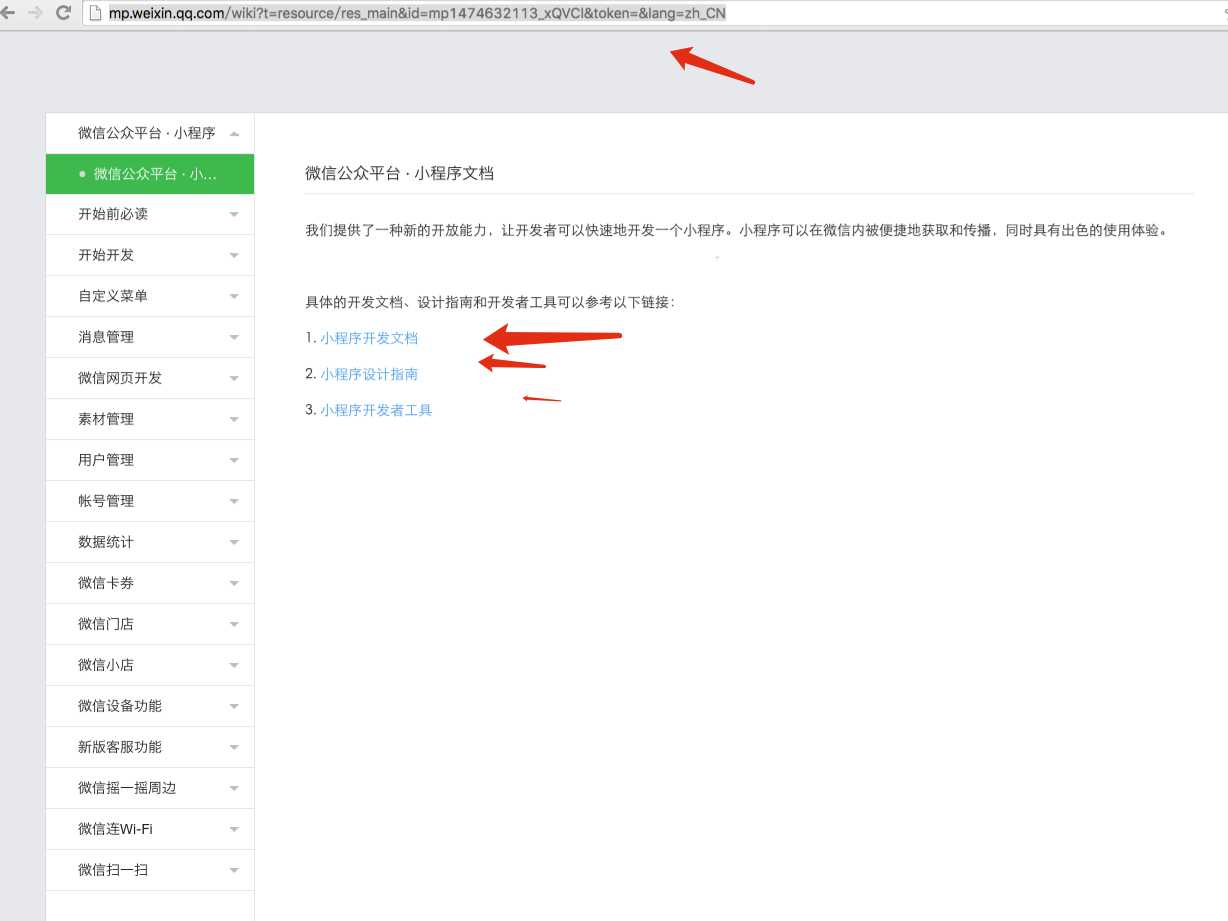Expand the 开始开发 section arrow

click(234, 255)
